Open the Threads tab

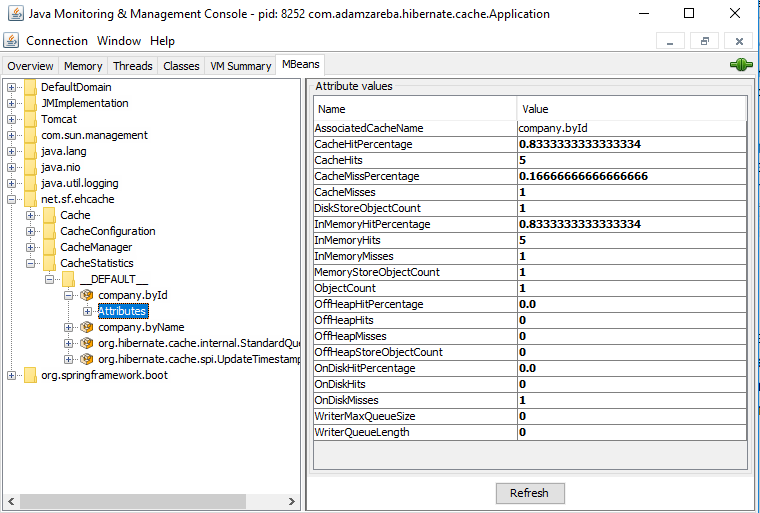(x=133, y=66)
